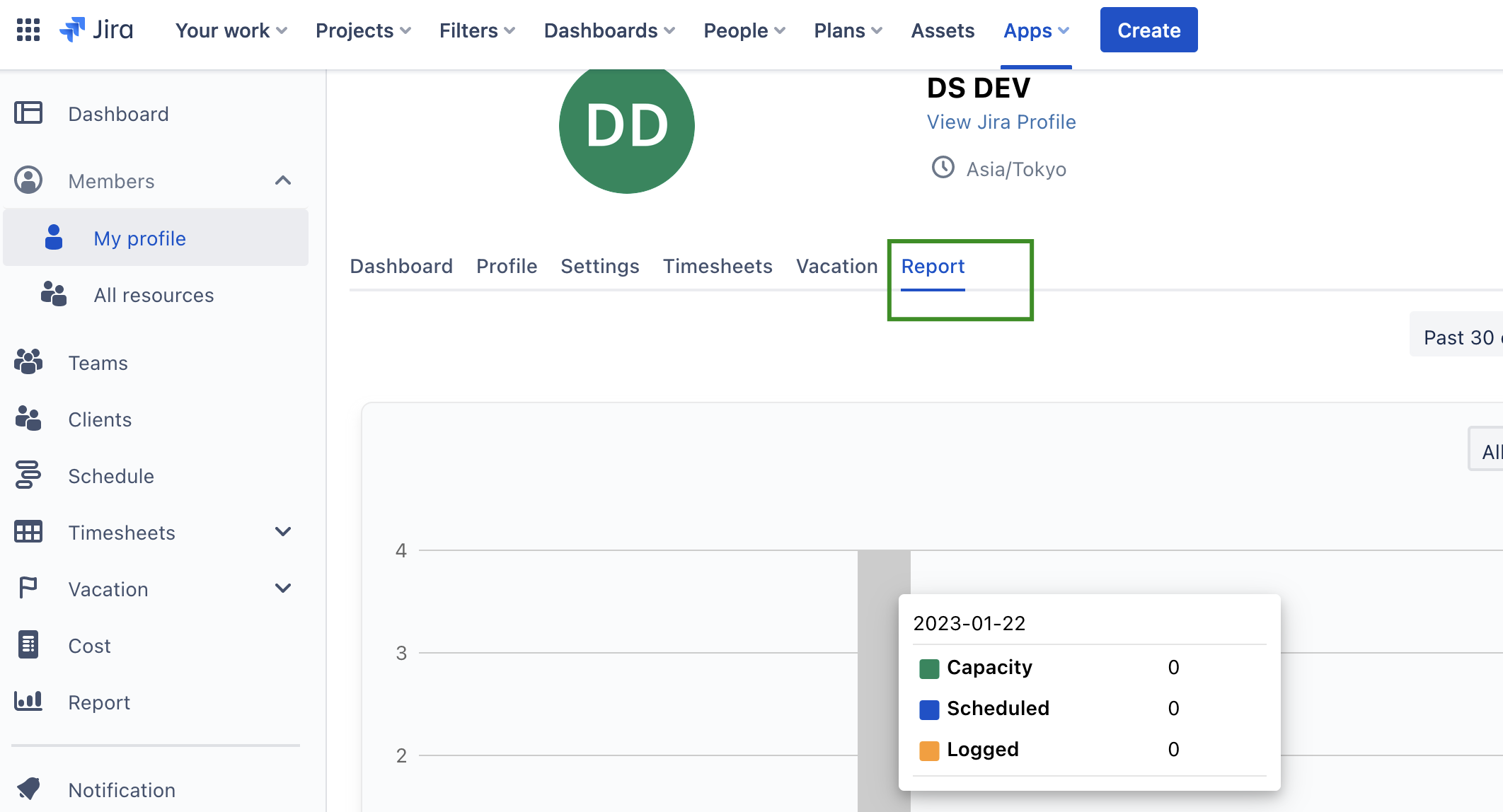
Task: Switch to the Settings profile tab
Action: (x=600, y=266)
